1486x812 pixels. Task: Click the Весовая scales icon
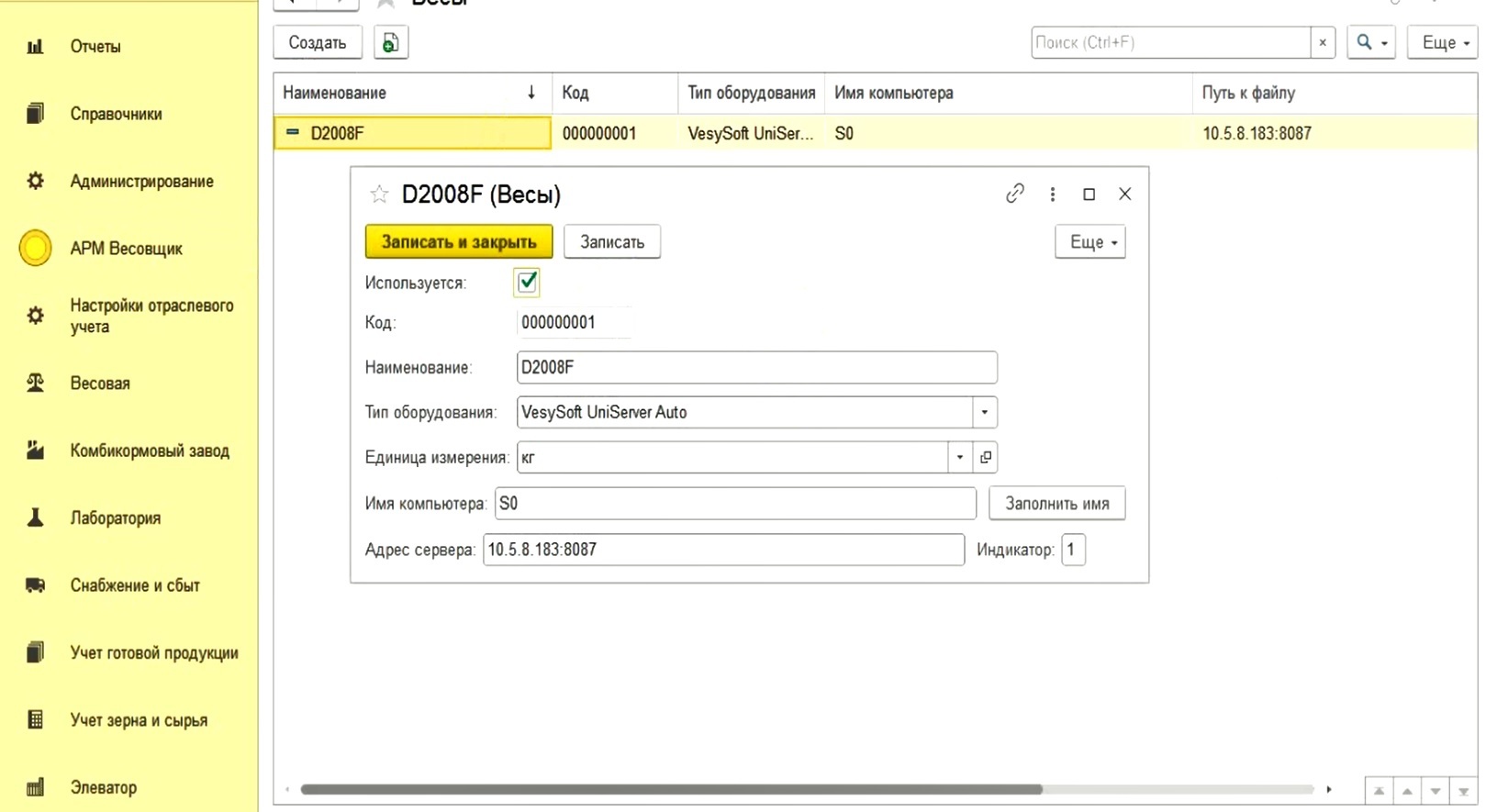(x=35, y=383)
